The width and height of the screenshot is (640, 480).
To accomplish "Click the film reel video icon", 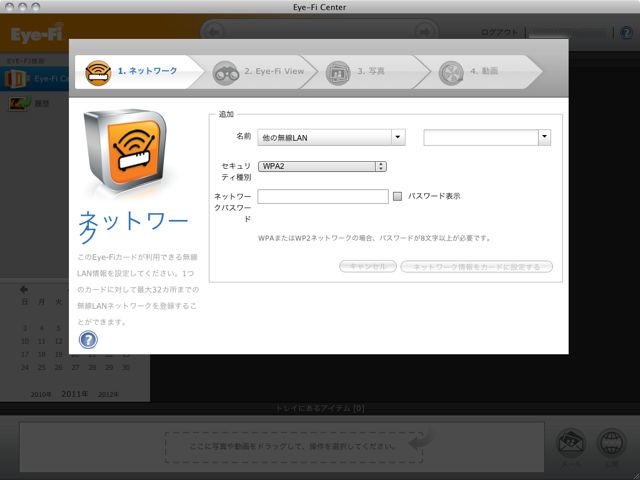I will tap(451, 73).
